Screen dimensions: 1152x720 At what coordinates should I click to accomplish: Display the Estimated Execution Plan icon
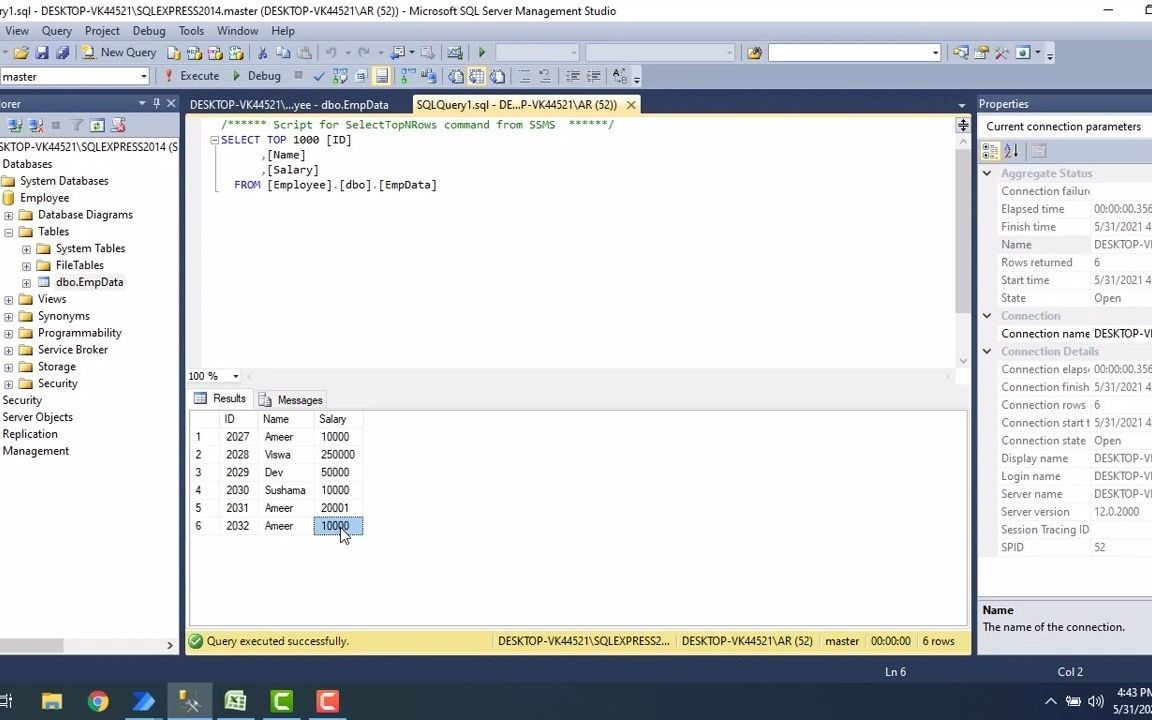point(340,76)
